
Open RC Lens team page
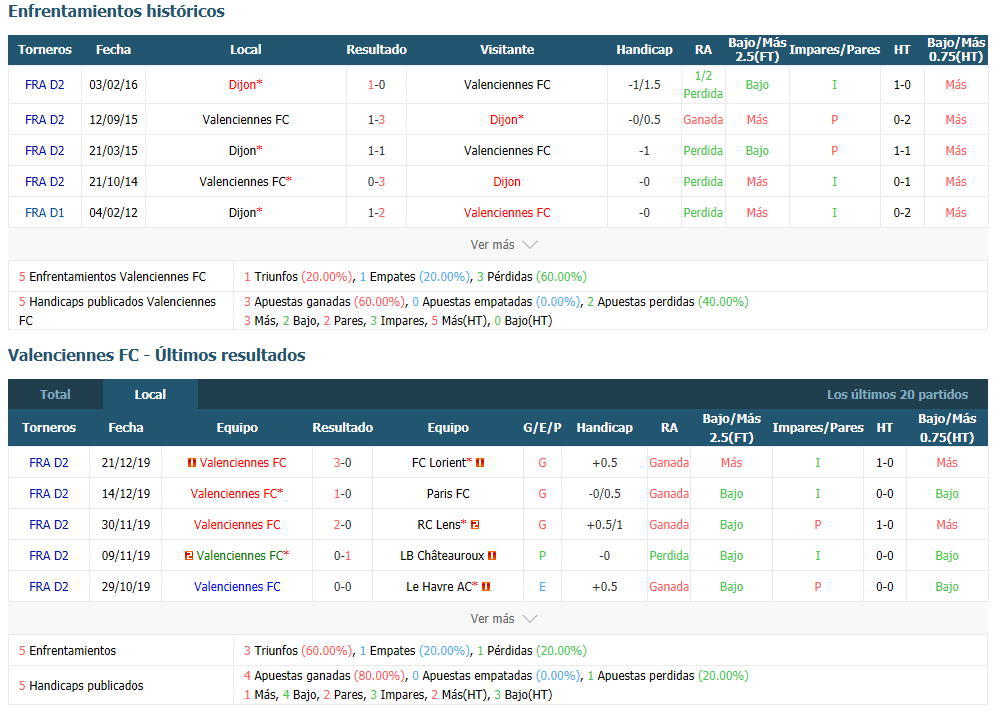point(441,525)
